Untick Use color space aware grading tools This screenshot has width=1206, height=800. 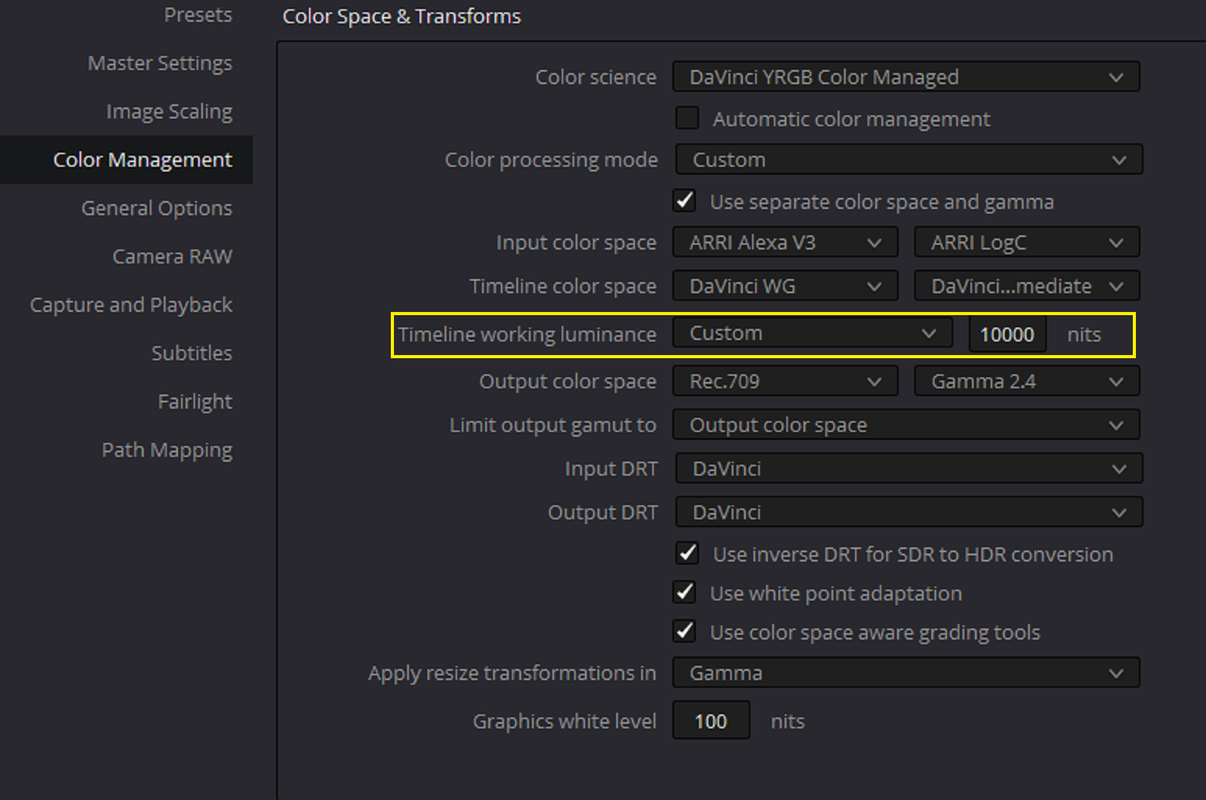pos(685,631)
